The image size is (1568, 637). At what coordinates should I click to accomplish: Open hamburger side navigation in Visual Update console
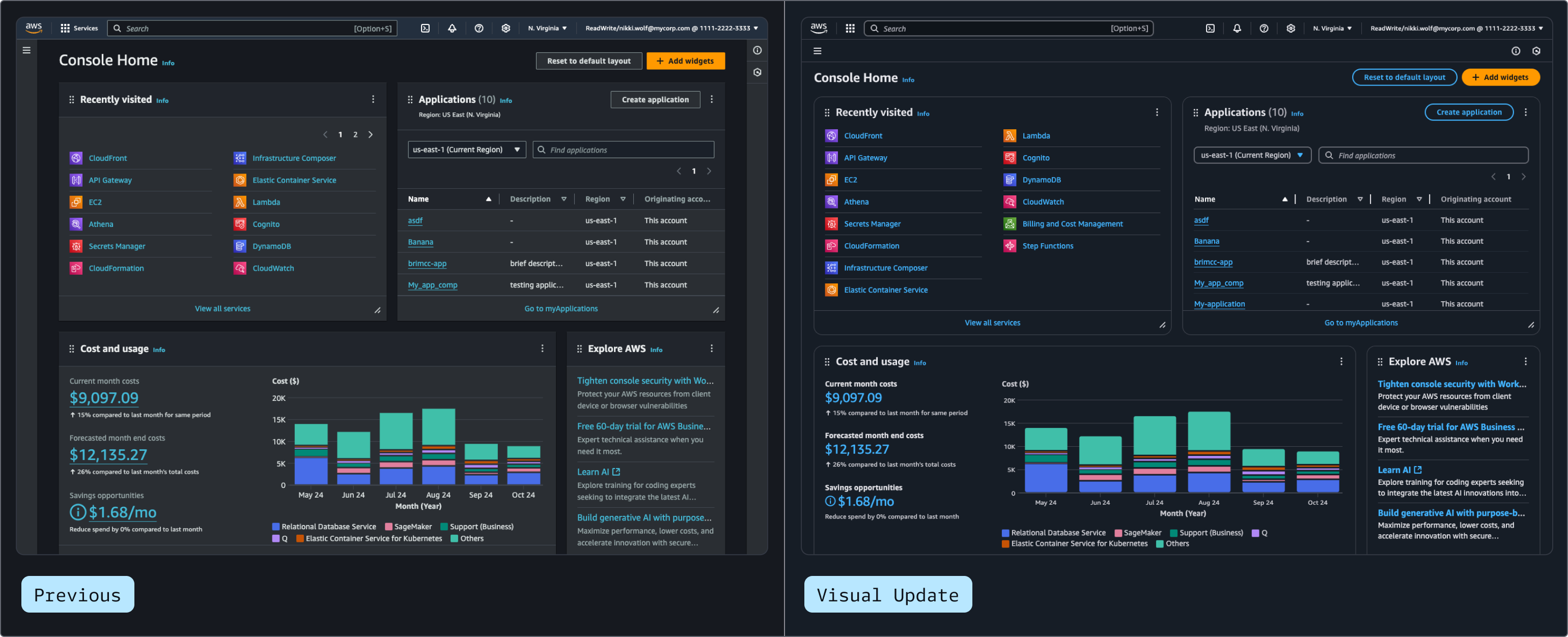pyautogui.click(x=817, y=51)
